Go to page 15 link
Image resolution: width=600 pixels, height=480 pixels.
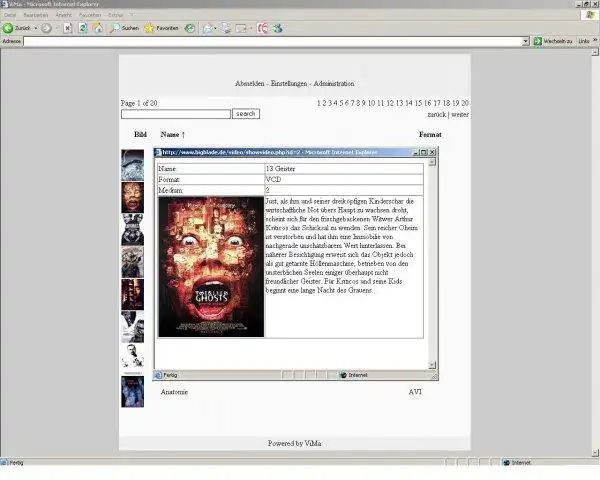point(418,103)
